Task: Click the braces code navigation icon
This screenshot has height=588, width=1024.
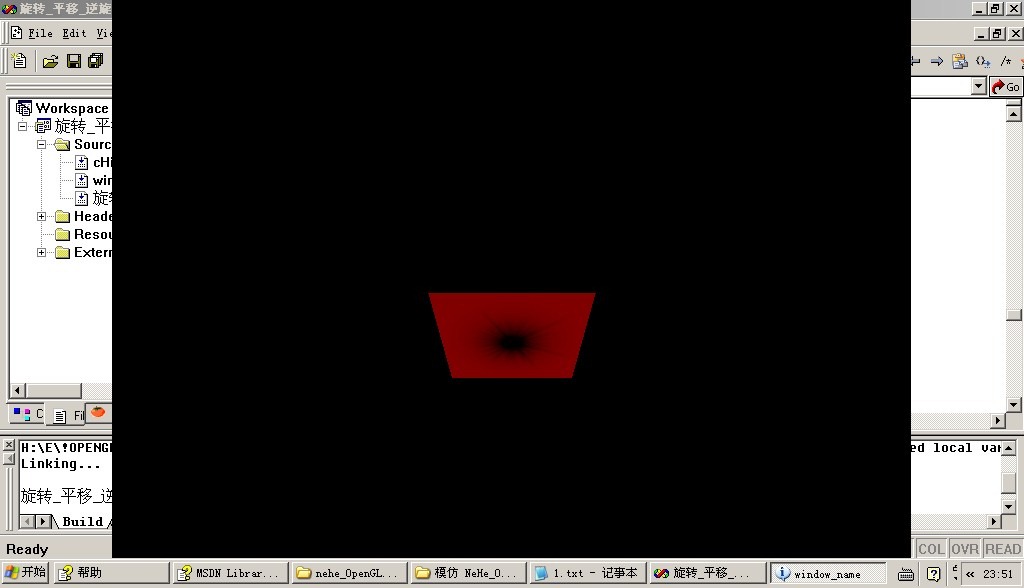Action: (983, 61)
